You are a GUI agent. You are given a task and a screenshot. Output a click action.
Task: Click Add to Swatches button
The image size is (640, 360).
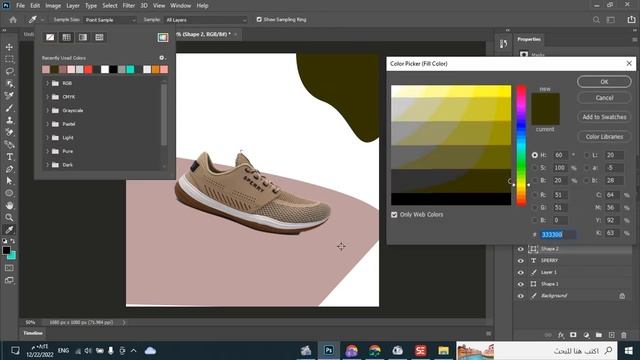(604, 117)
